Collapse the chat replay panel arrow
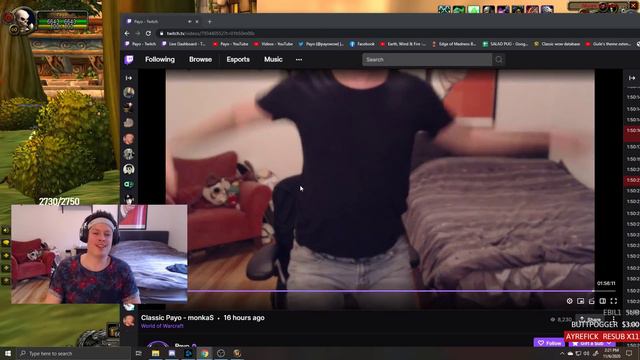This screenshot has width=640, height=360. (632, 78)
